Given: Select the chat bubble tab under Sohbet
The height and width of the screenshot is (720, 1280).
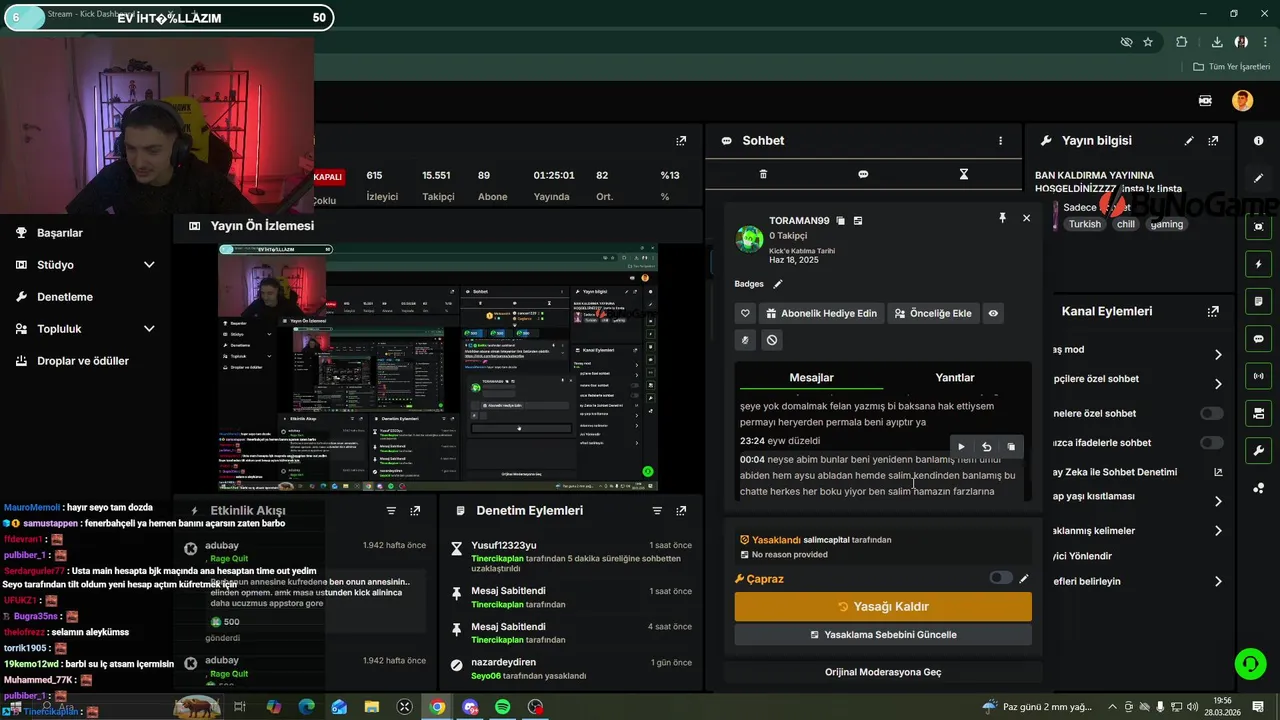Looking at the screenshot, I should (x=863, y=174).
